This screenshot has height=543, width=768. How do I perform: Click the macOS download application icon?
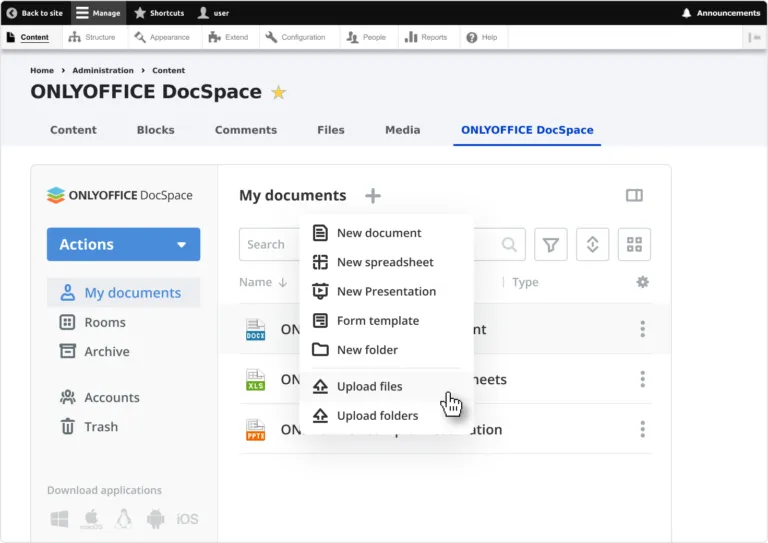92,519
